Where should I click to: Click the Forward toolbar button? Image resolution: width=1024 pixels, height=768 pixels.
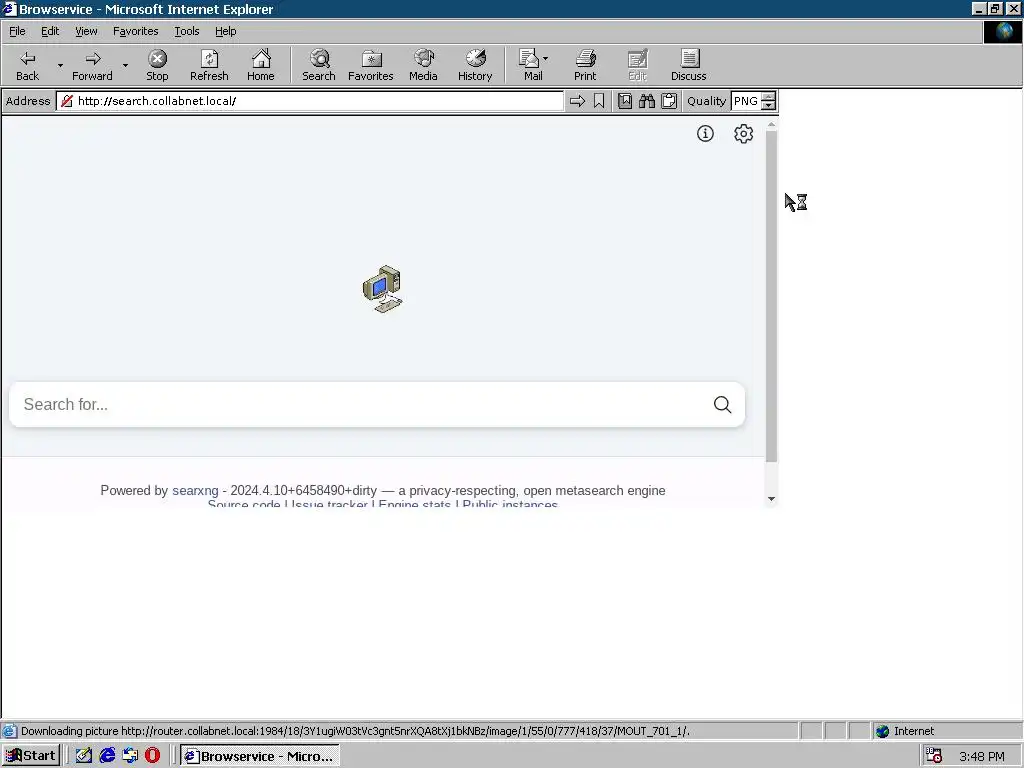[92, 65]
